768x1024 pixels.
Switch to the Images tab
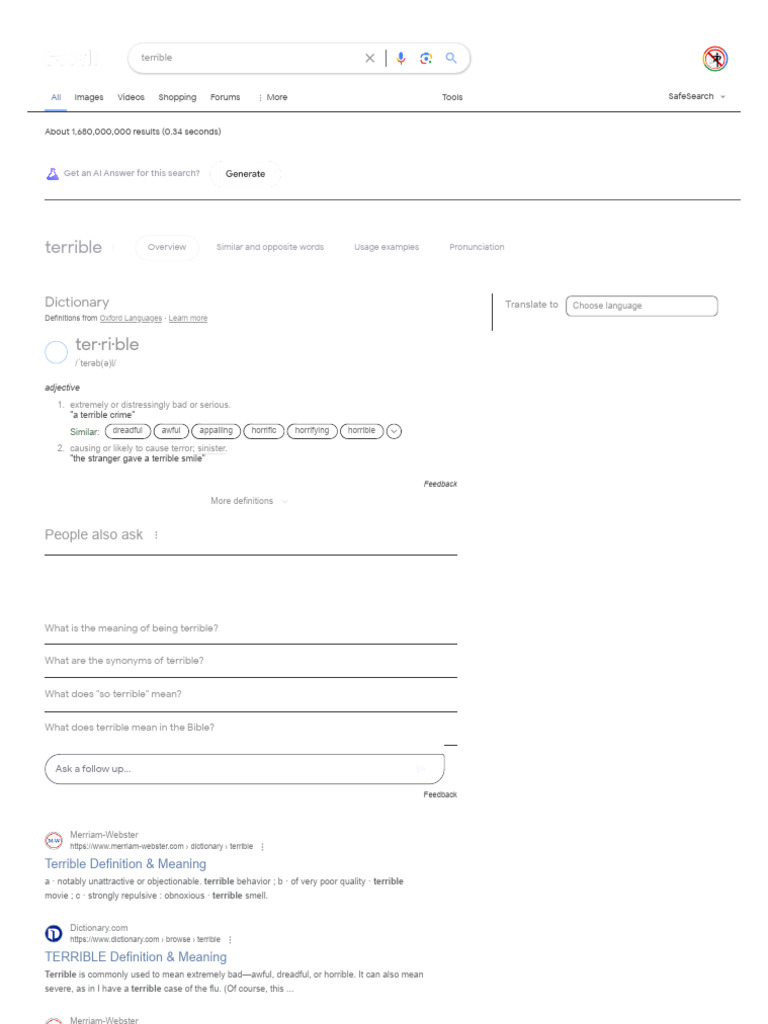[x=89, y=97]
